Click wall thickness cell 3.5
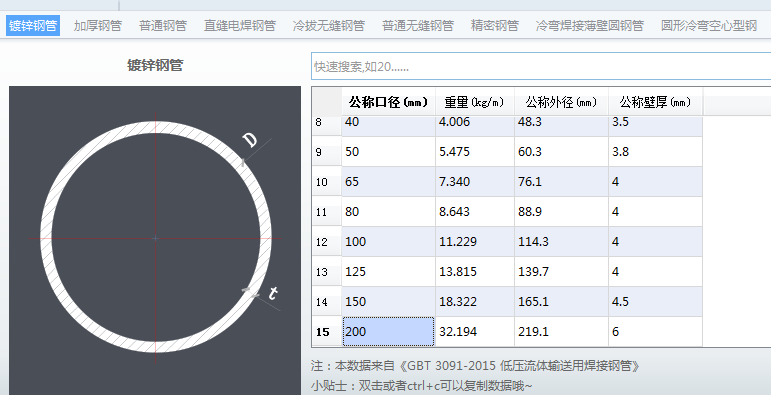The width and height of the screenshot is (771, 395). [x=655, y=126]
